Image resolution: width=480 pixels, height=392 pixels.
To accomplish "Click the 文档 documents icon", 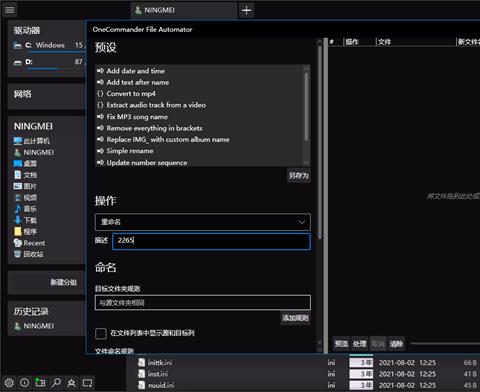I will [18, 175].
